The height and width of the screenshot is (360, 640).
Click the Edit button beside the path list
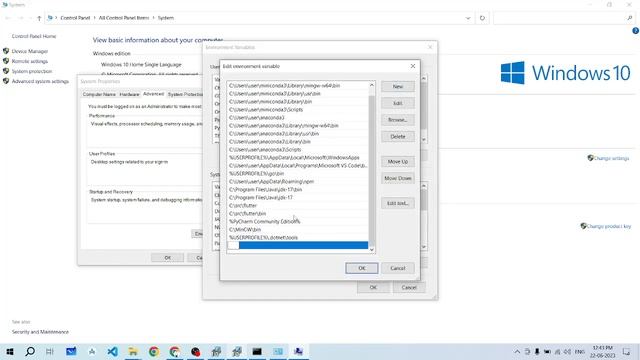coord(398,103)
